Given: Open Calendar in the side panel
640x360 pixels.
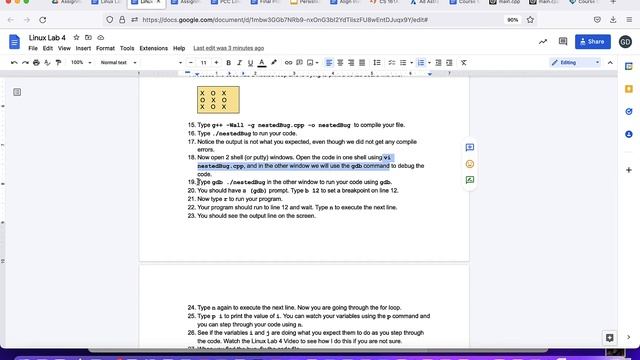Looking at the screenshot, I should [629, 67].
